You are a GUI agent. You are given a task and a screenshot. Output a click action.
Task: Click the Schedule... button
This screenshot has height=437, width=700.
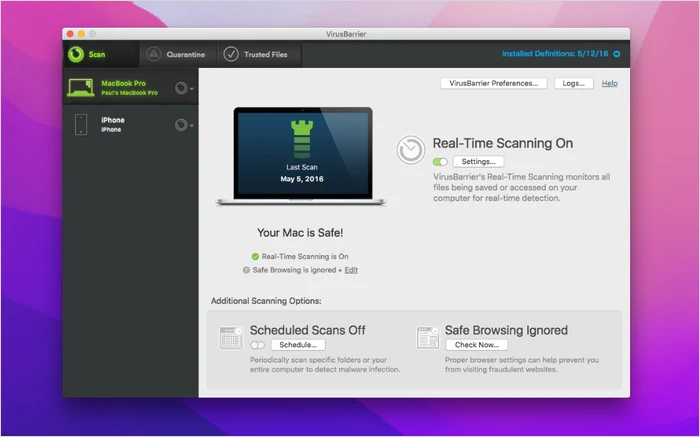point(298,345)
